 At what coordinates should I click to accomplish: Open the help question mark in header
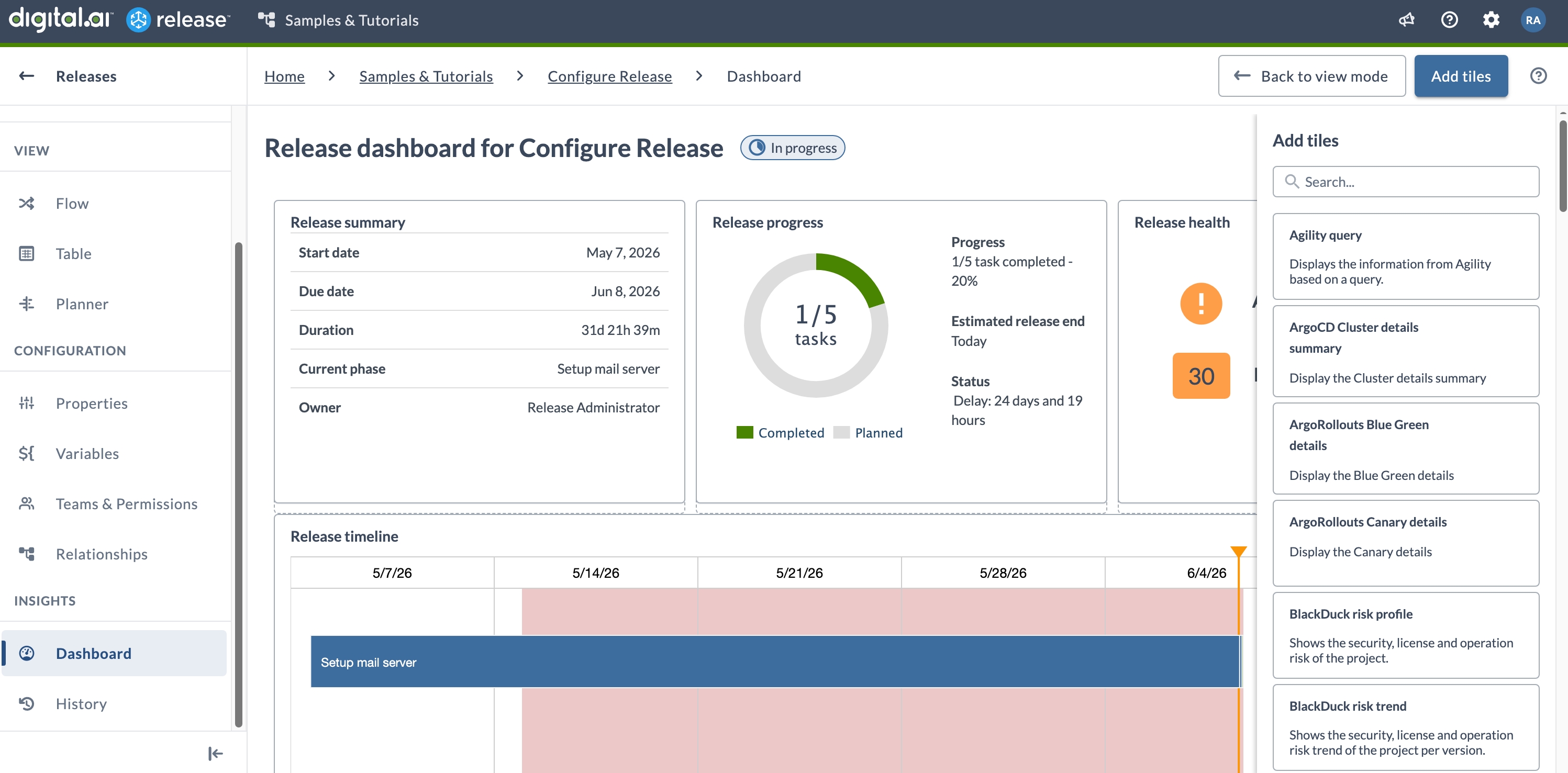(x=1449, y=20)
